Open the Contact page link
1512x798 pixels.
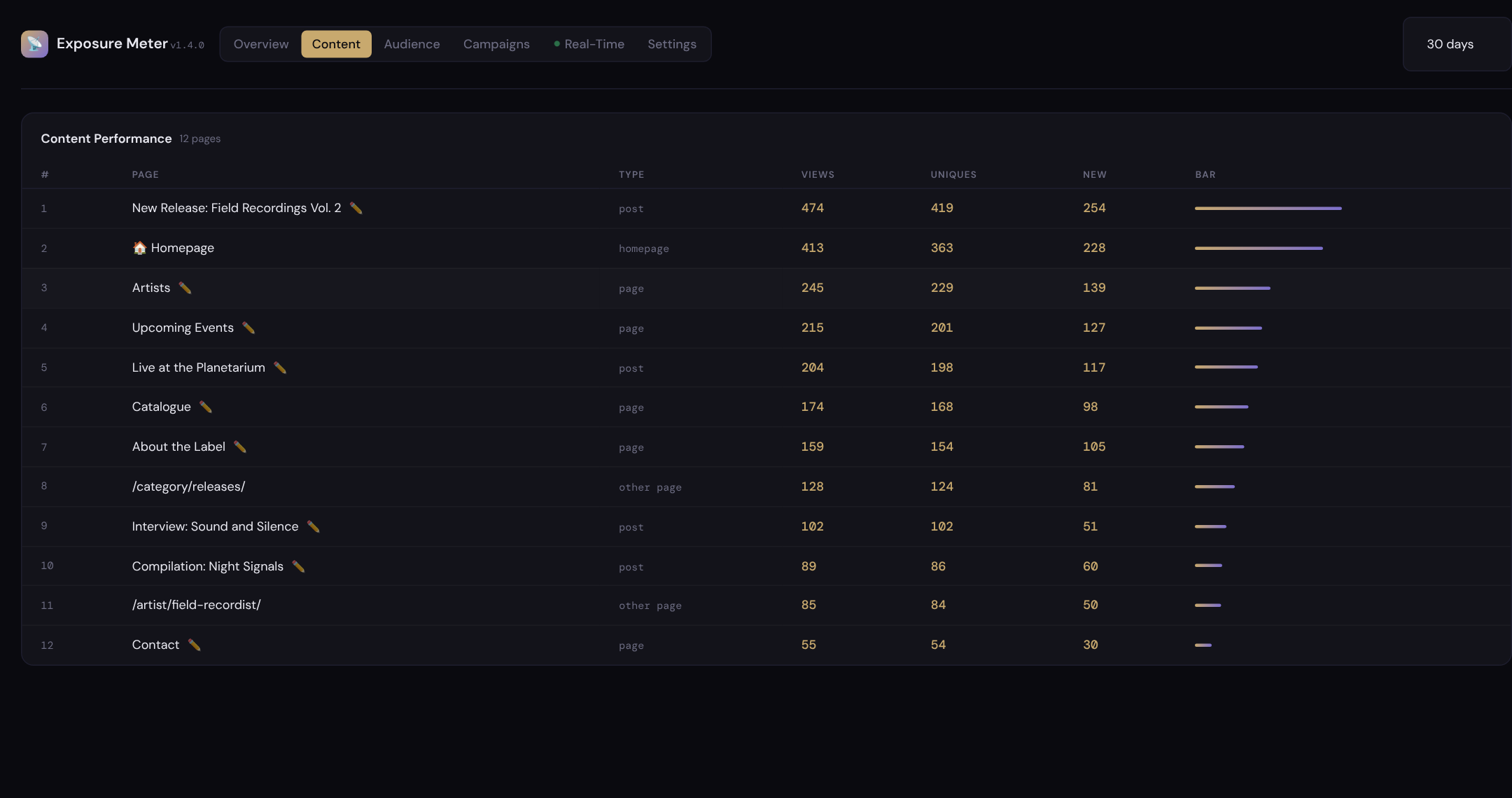pos(155,645)
